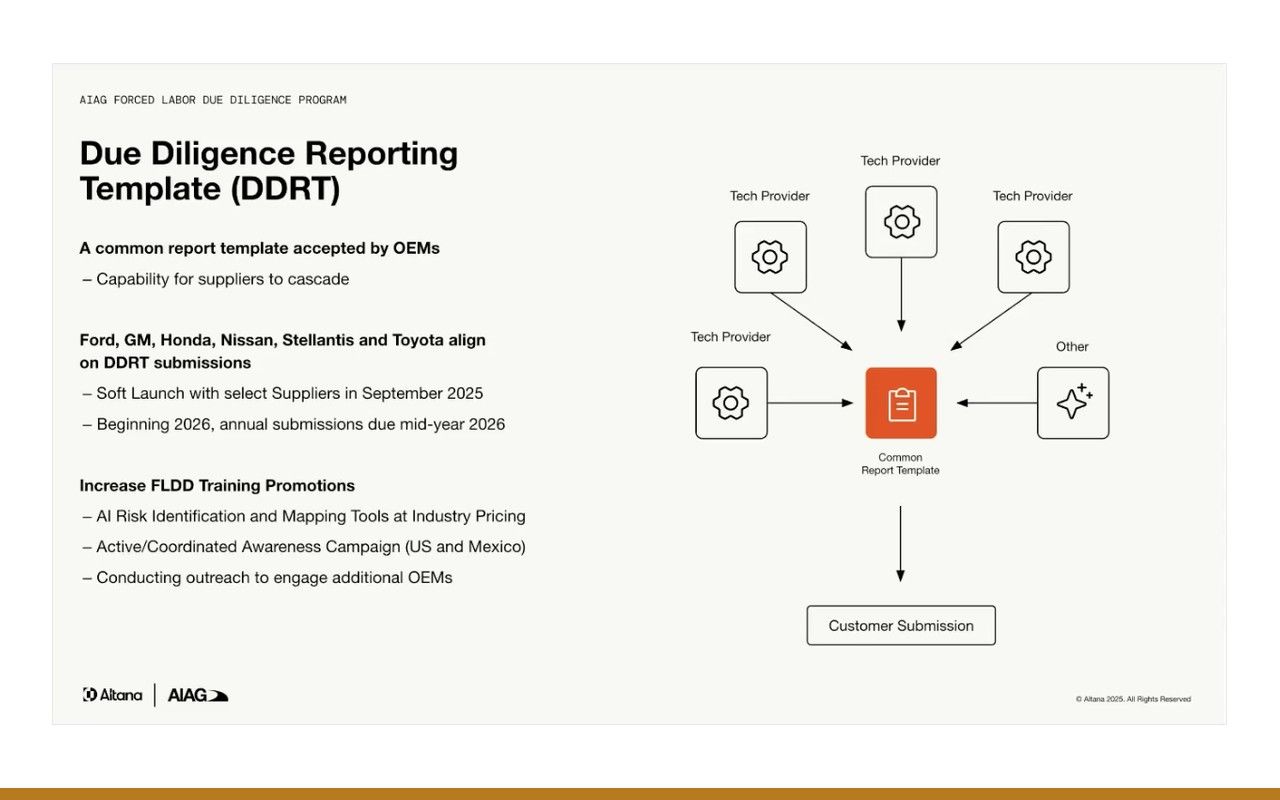This screenshot has height=800, width=1280.
Task: Click "Conducting outreach to engage additional OEMs"
Action: [x=267, y=577]
